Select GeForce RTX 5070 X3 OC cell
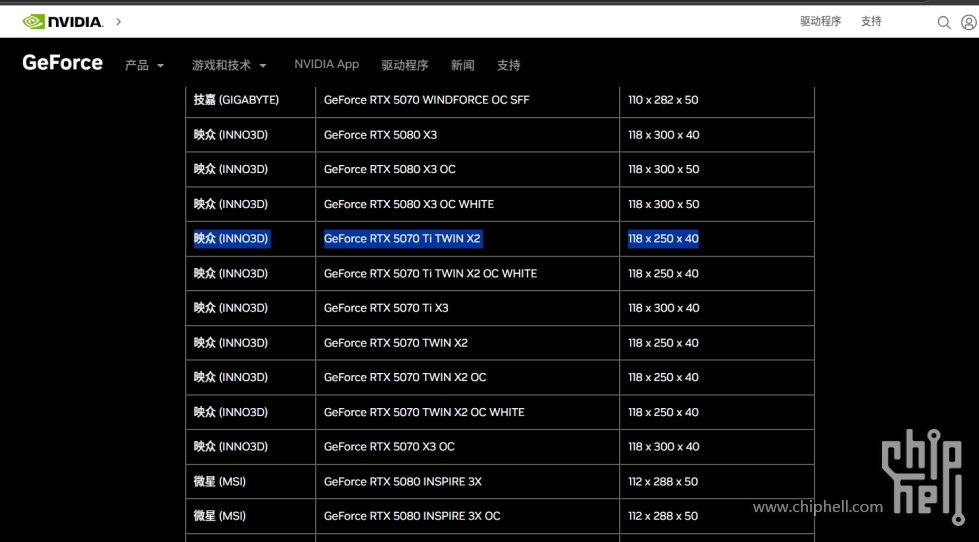The width and height of the screenshot is (979, 542). tap(389, 446)
